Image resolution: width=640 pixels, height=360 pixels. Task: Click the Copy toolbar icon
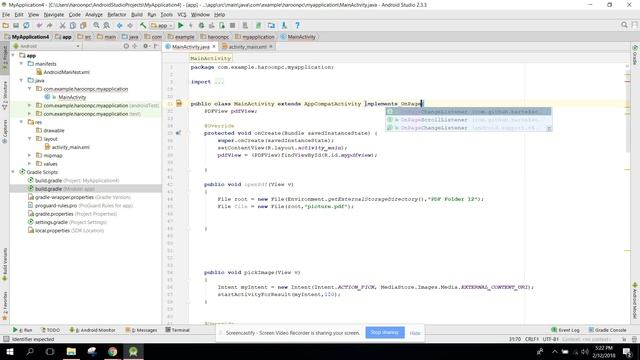(73, 25)
